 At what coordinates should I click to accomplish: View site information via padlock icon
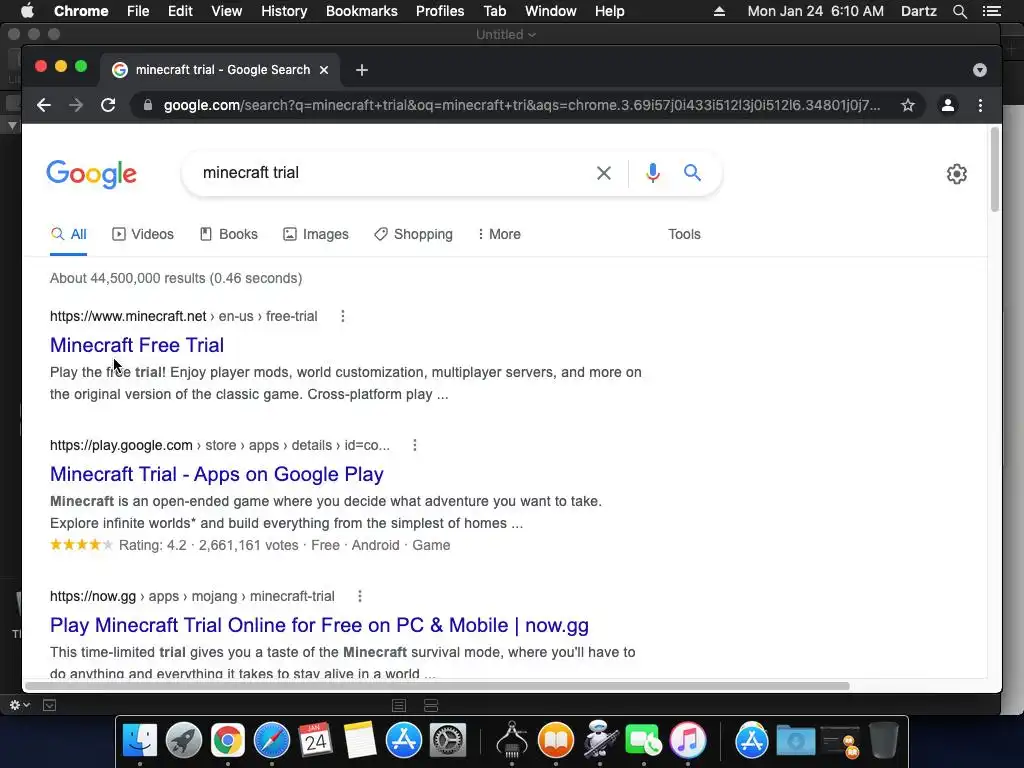[148, 105]
